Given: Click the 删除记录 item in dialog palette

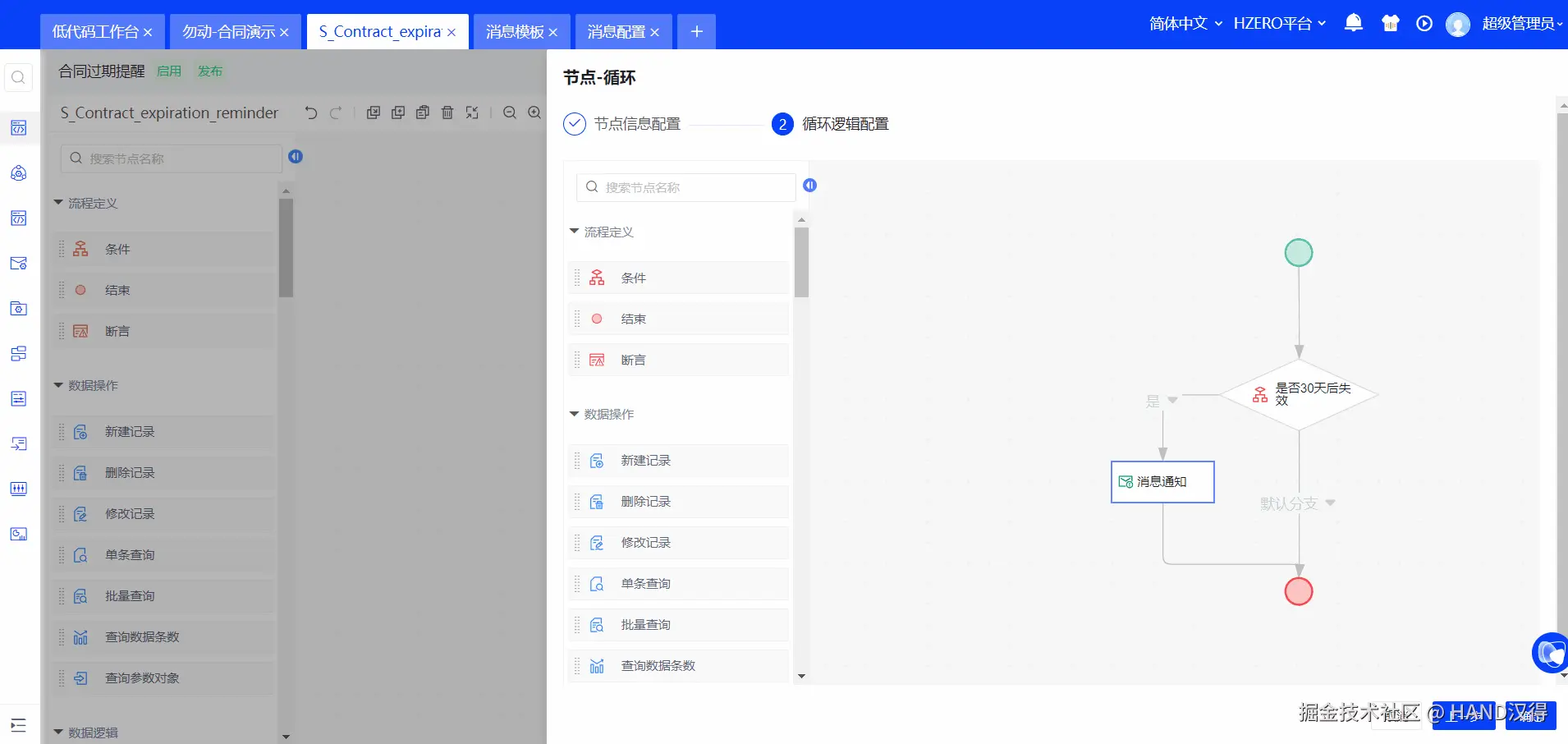Looking at the screenshot, I should [678, 502].
